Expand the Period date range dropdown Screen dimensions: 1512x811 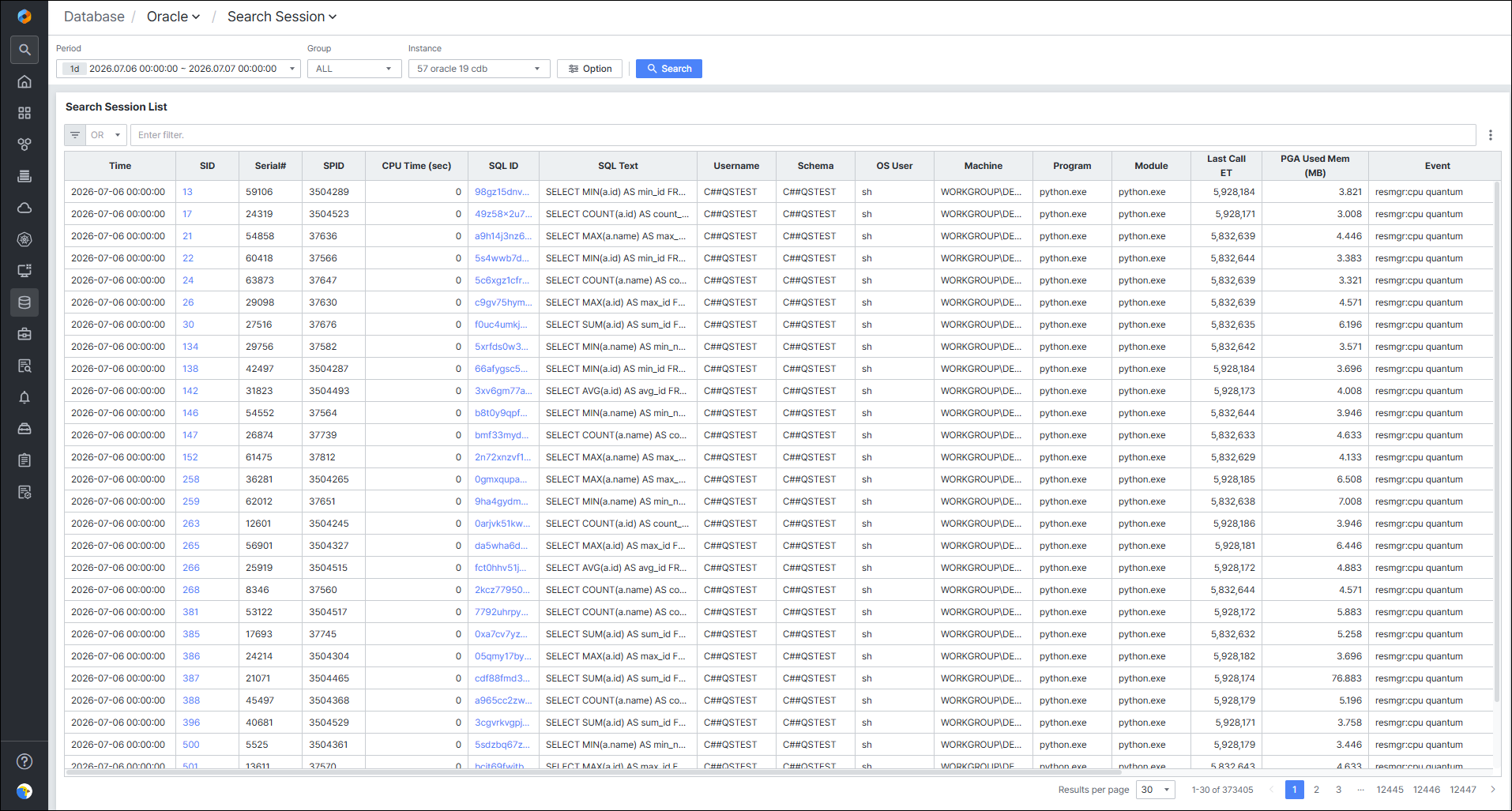click(x=179, y=69)
